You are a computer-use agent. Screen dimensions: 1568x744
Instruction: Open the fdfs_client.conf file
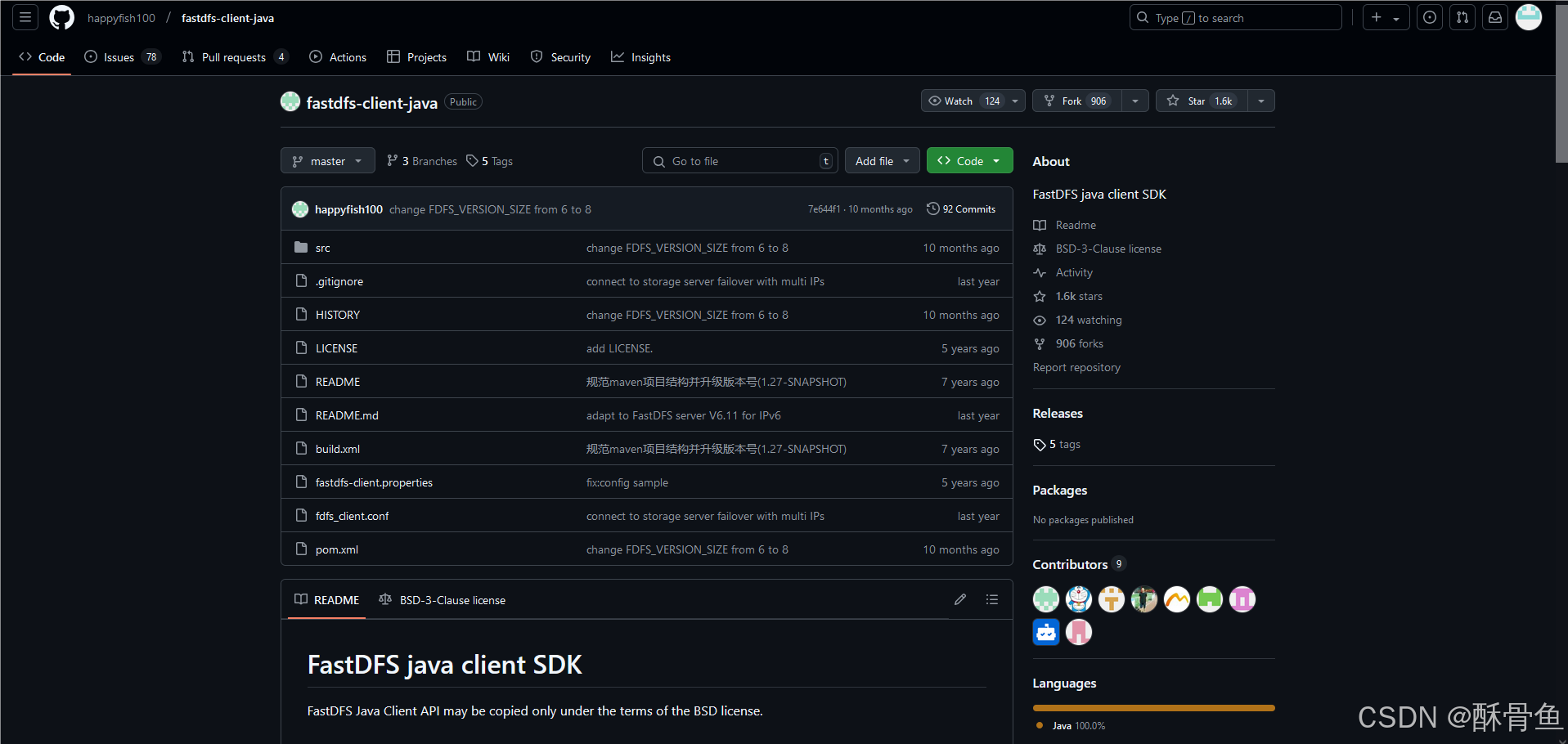click(352, 516)
